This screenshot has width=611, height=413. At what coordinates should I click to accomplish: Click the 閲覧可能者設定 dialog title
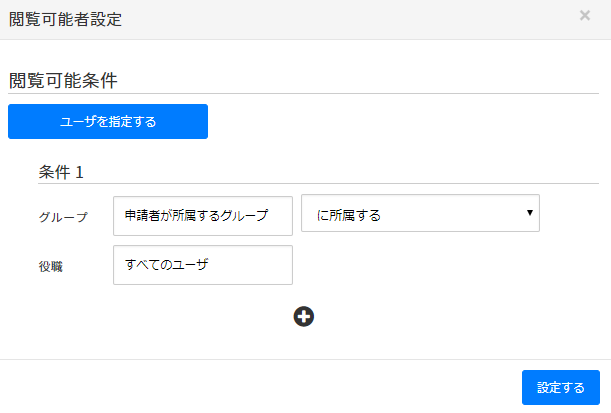click(x=65, y=19)
